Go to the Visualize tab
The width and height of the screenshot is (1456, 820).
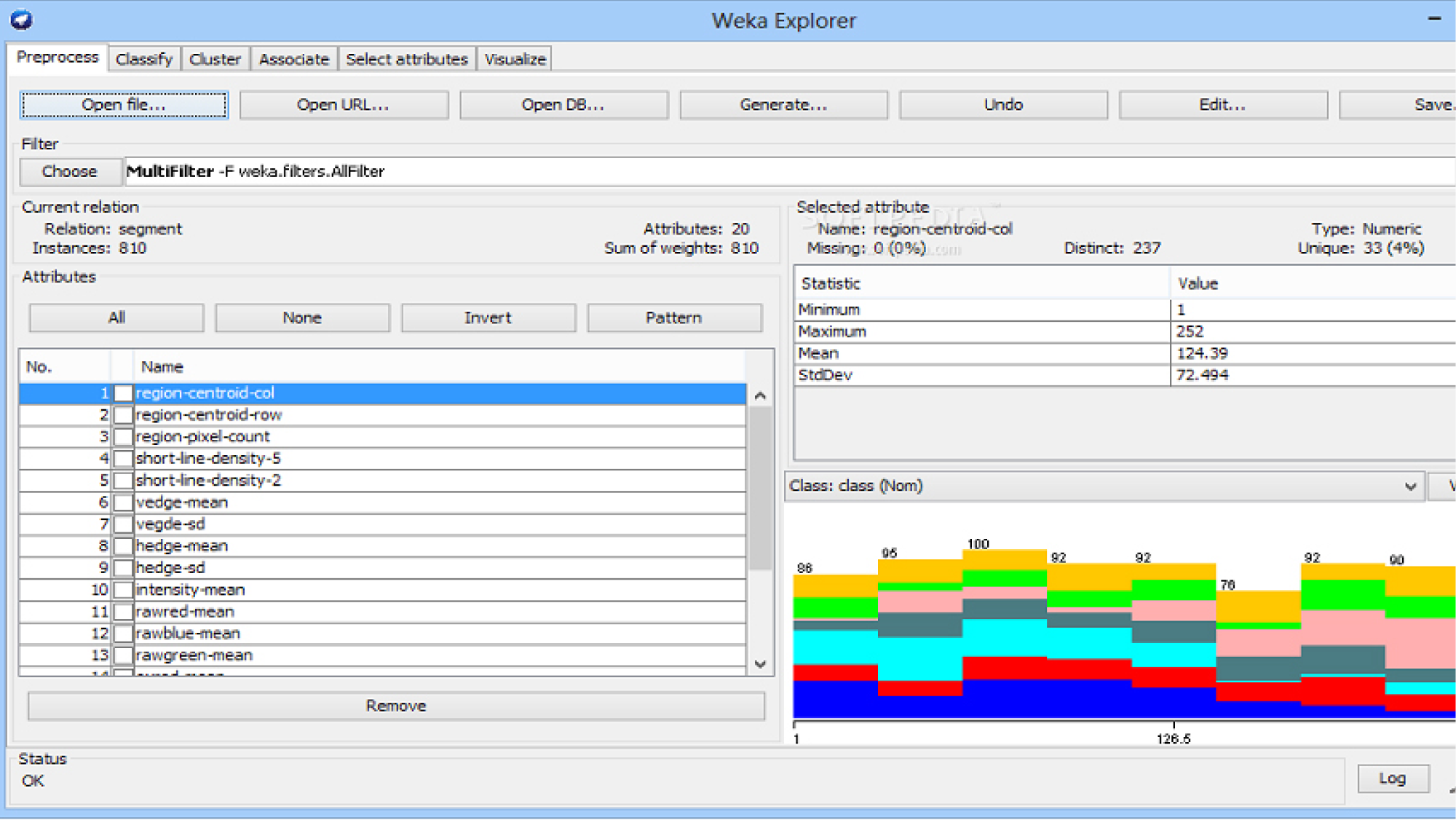pos(515,59)
